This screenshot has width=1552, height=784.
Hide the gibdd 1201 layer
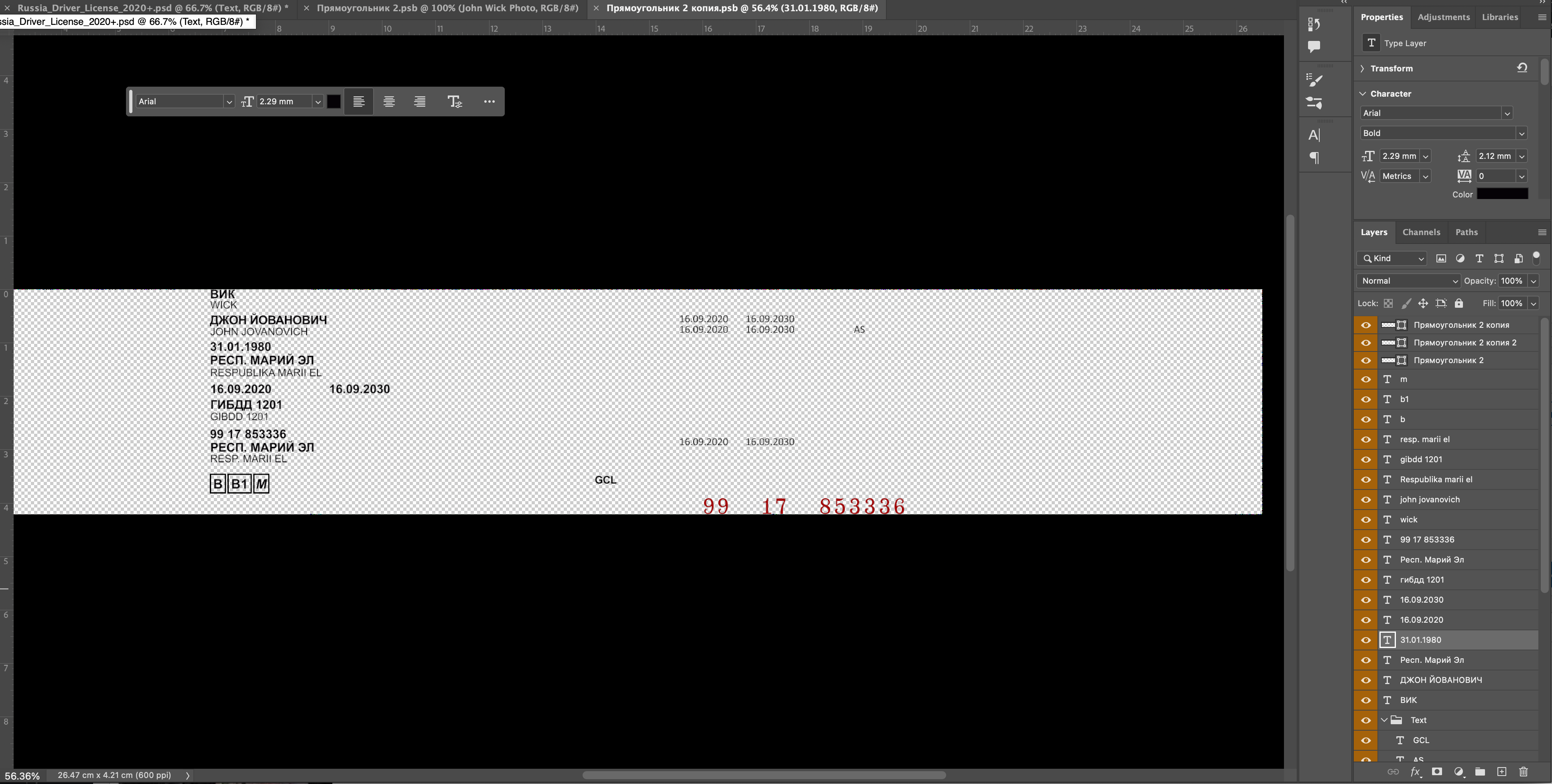coord(1366,459)
